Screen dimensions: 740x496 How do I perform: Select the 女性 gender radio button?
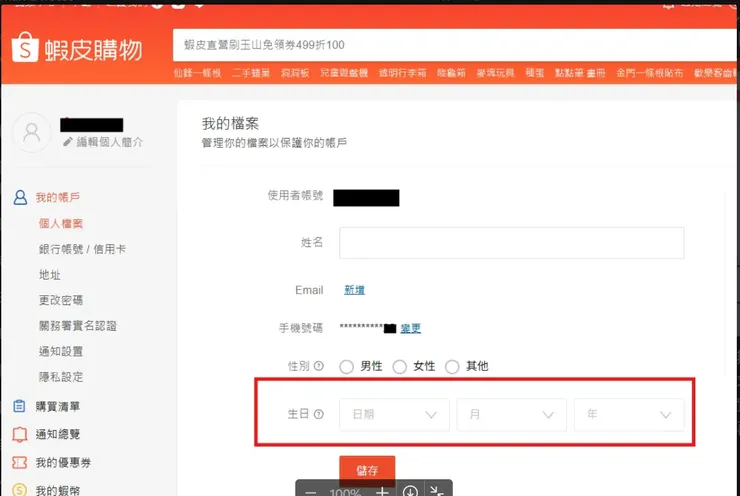pyautogui.click(x=399, y=367)
